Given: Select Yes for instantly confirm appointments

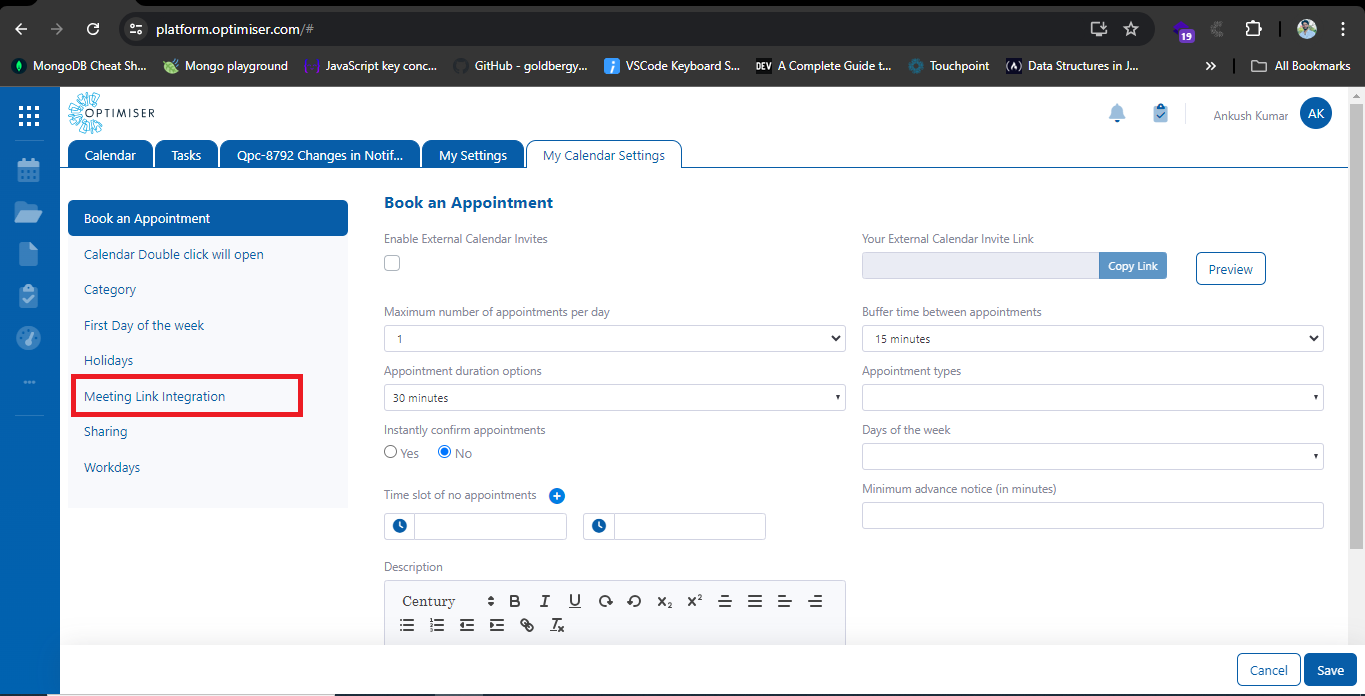Looking at the screenshot, I should tap(391, 452).
